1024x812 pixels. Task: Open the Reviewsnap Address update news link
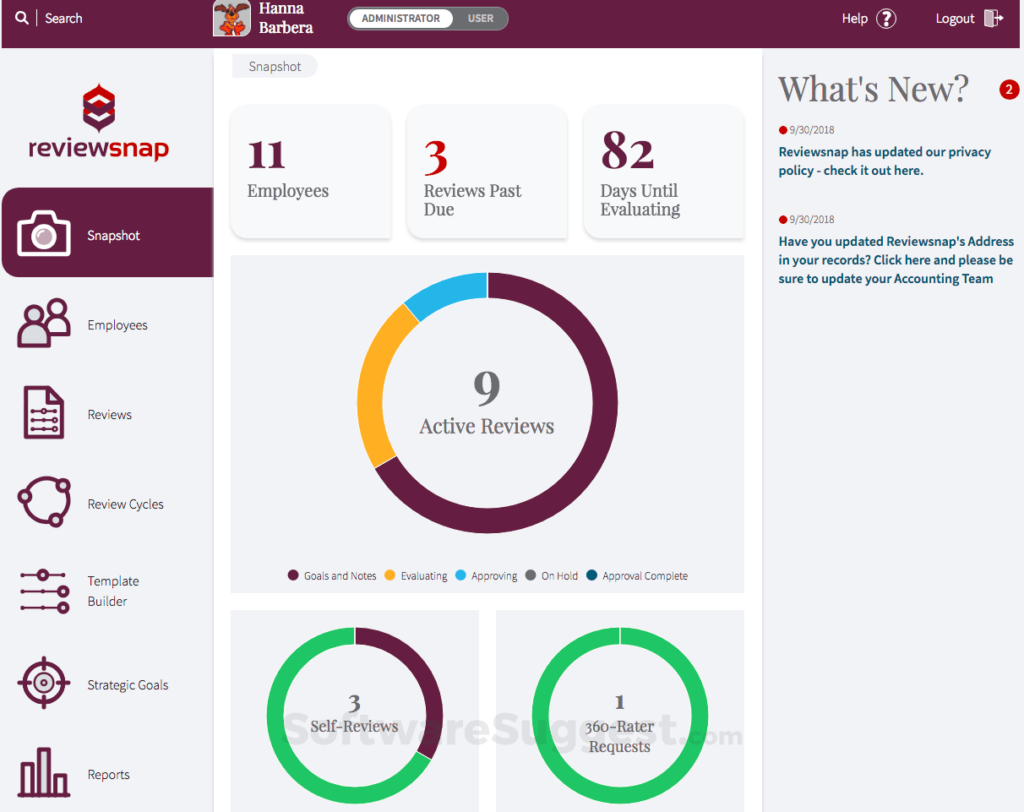pos(895,260)
